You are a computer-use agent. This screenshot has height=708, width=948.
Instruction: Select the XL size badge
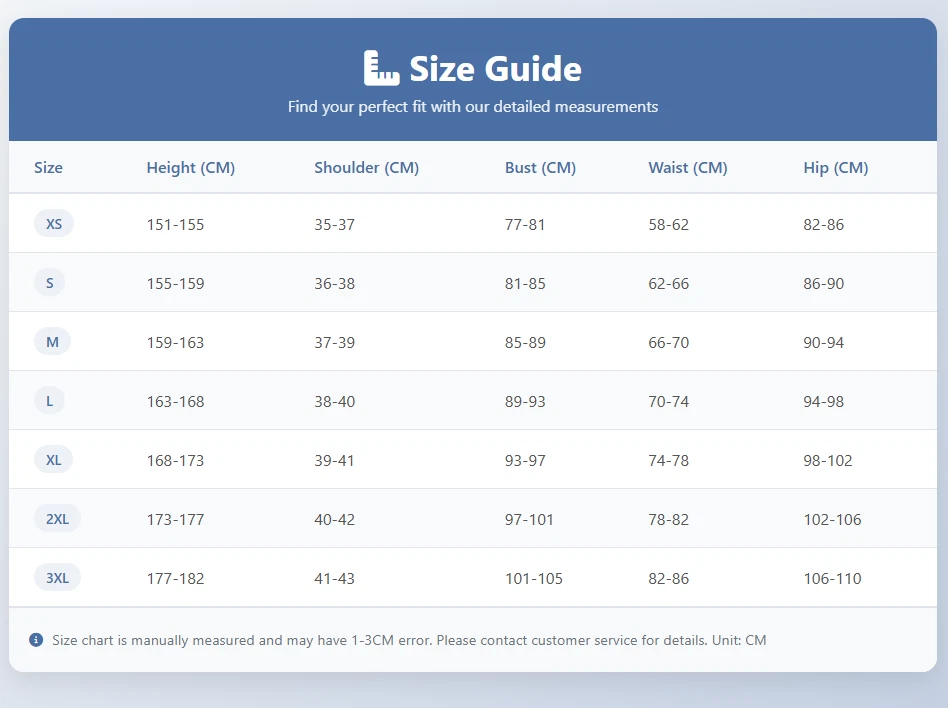point(54,460)
